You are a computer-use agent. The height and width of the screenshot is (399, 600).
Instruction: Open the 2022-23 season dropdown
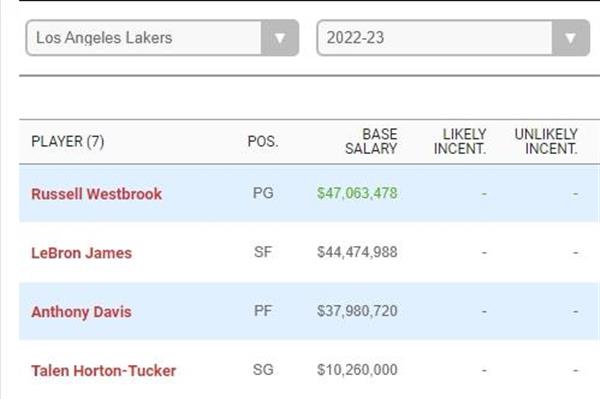453,38
